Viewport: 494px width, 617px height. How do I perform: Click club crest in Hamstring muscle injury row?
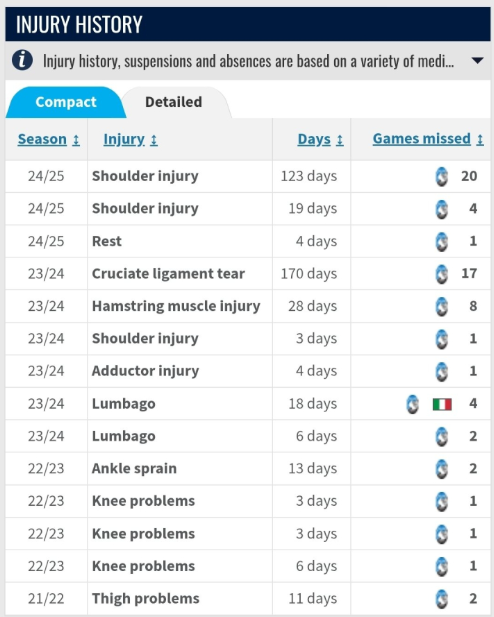442,306
